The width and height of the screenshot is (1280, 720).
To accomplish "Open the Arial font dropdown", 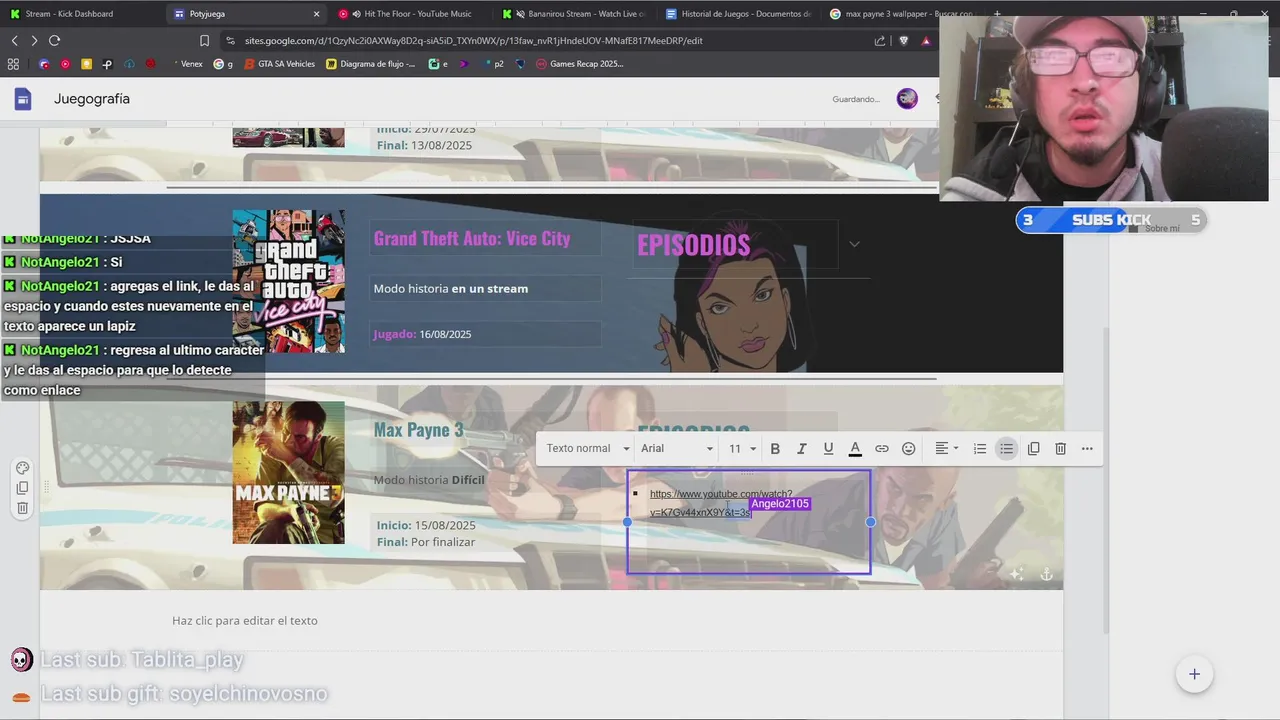I will [677, 449].
